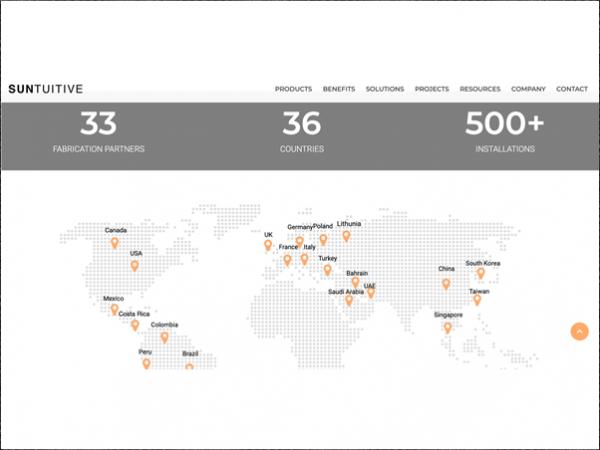The width and height of the screenshot is (600, 450).
Task: Click the Contact link
Action: pyautogui.click(x=572, y=89)
